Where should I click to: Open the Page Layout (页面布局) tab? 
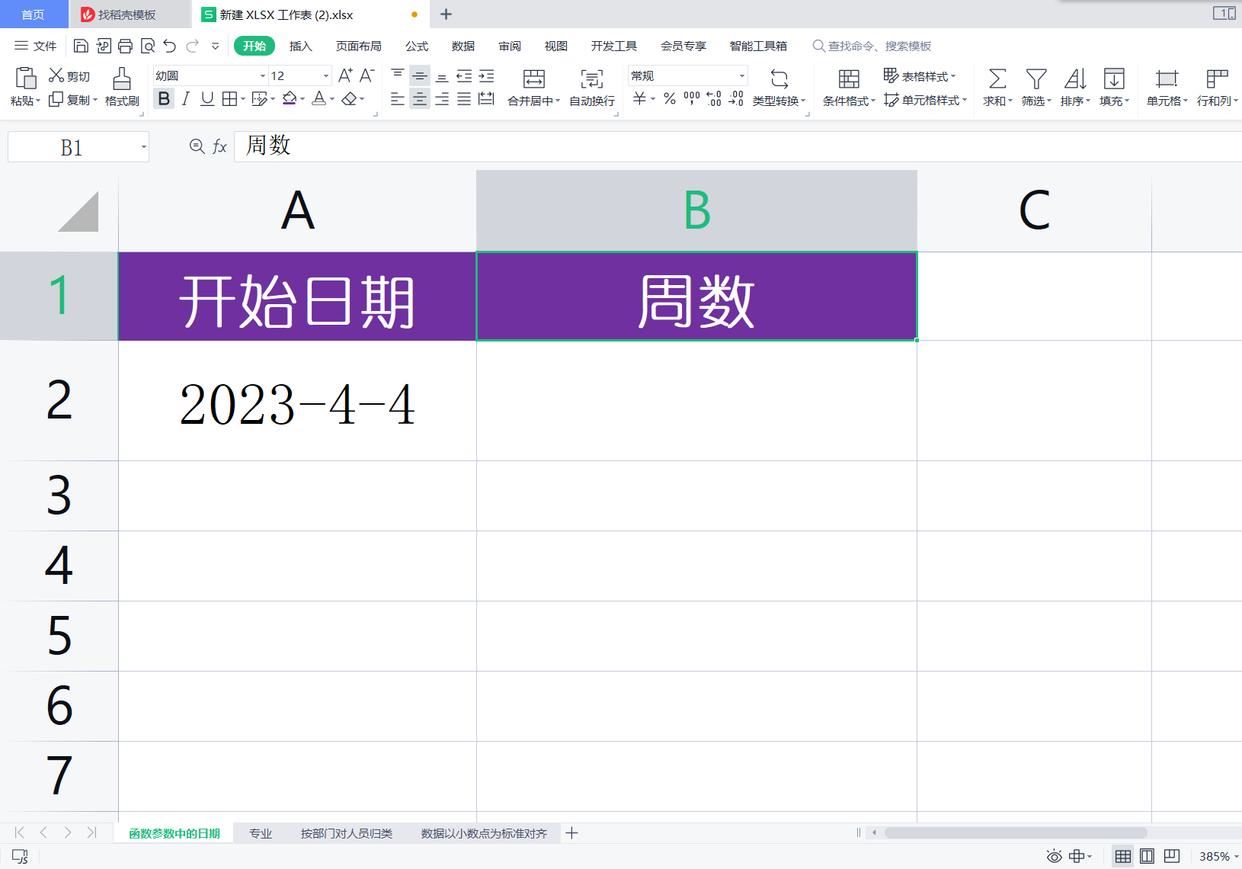tap(358, 46)
